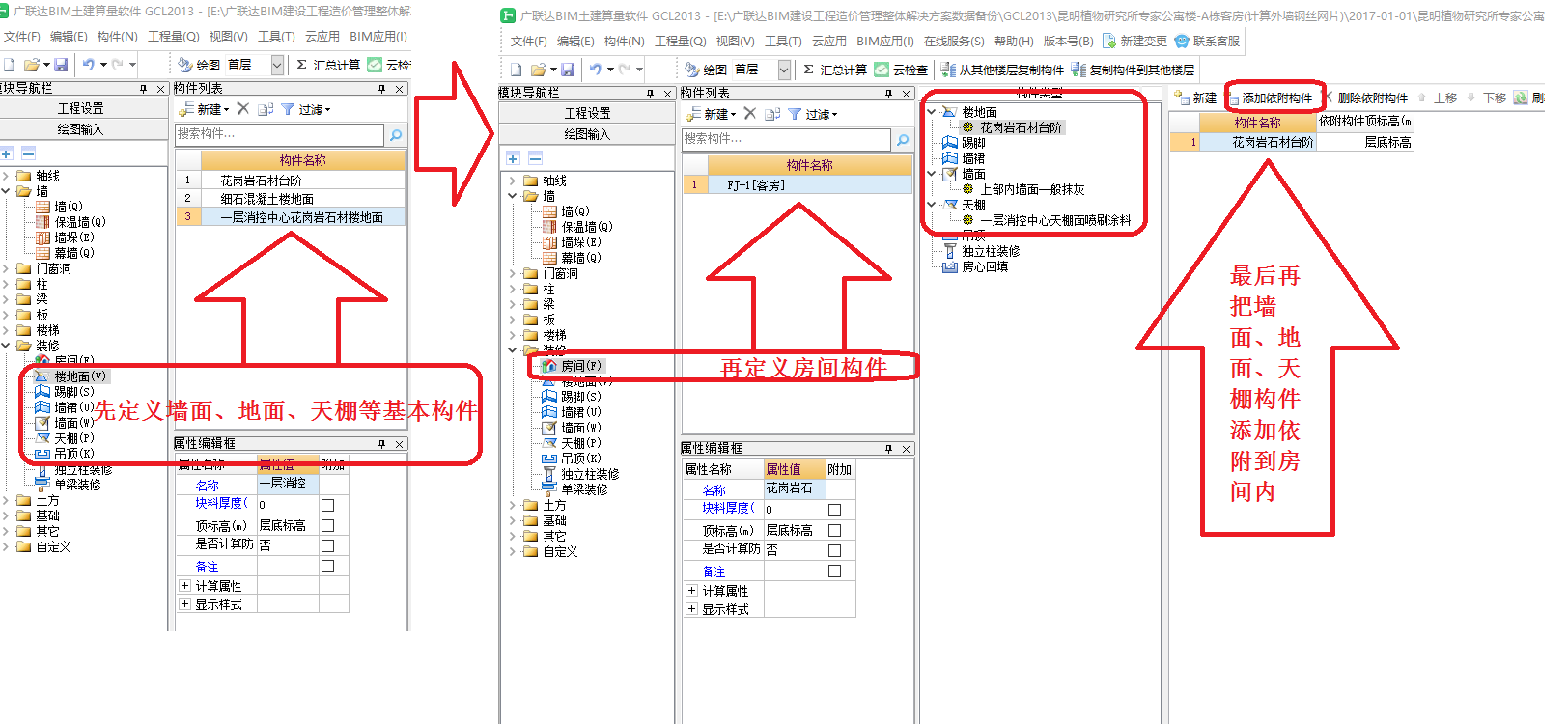The image size is (1568, 724).
Task: Click 上移 button in the attached components toolbar
Action: tap(1437, 98)
